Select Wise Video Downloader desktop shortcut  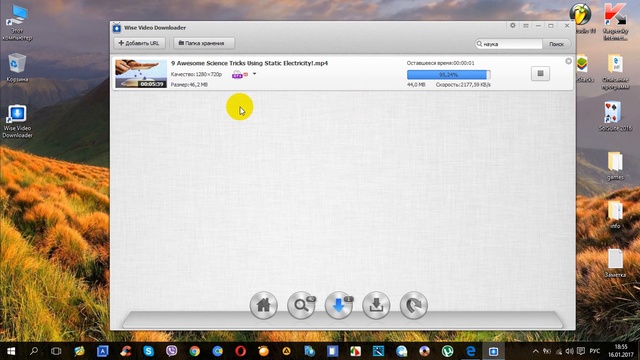[17, 122]
